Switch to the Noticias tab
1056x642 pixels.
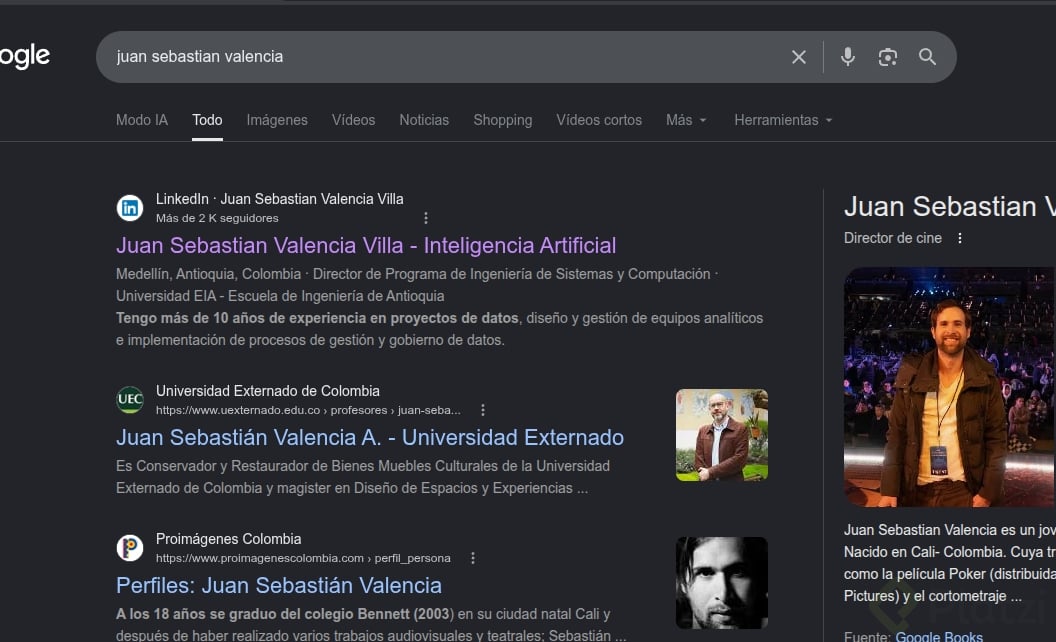click(x=424, y=120)
